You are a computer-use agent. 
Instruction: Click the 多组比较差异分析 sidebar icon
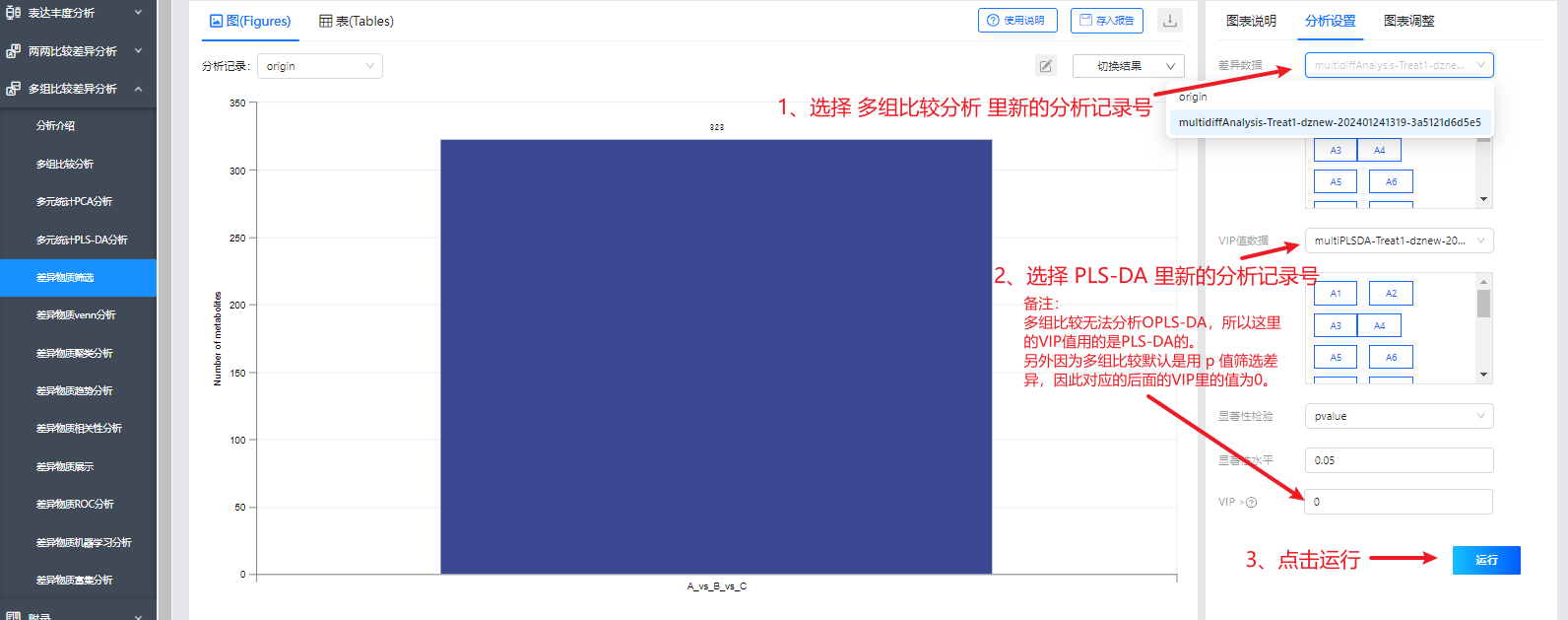coord(13,89)
